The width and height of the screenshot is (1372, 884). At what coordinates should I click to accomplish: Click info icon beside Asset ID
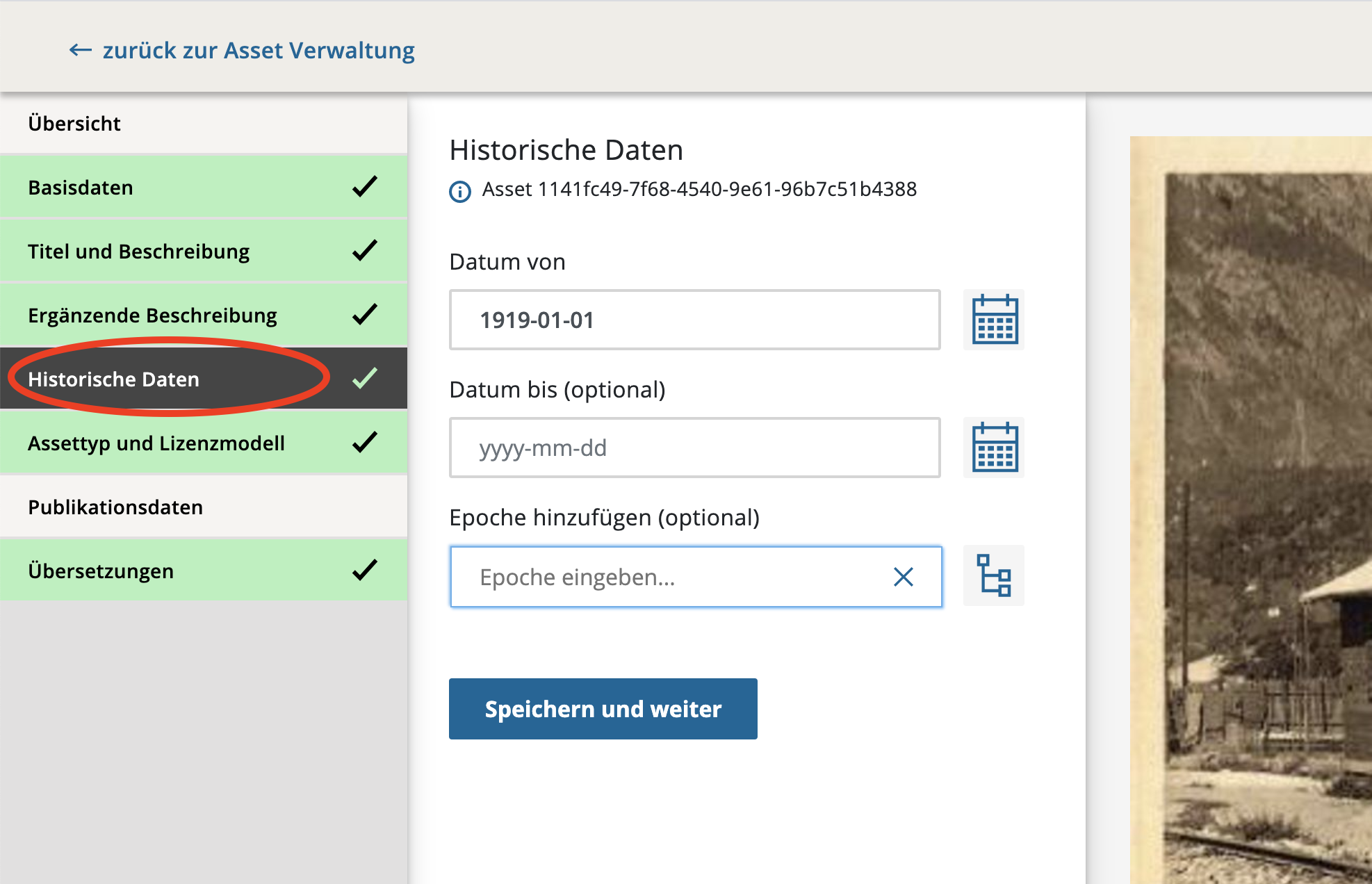coord(460,191)
